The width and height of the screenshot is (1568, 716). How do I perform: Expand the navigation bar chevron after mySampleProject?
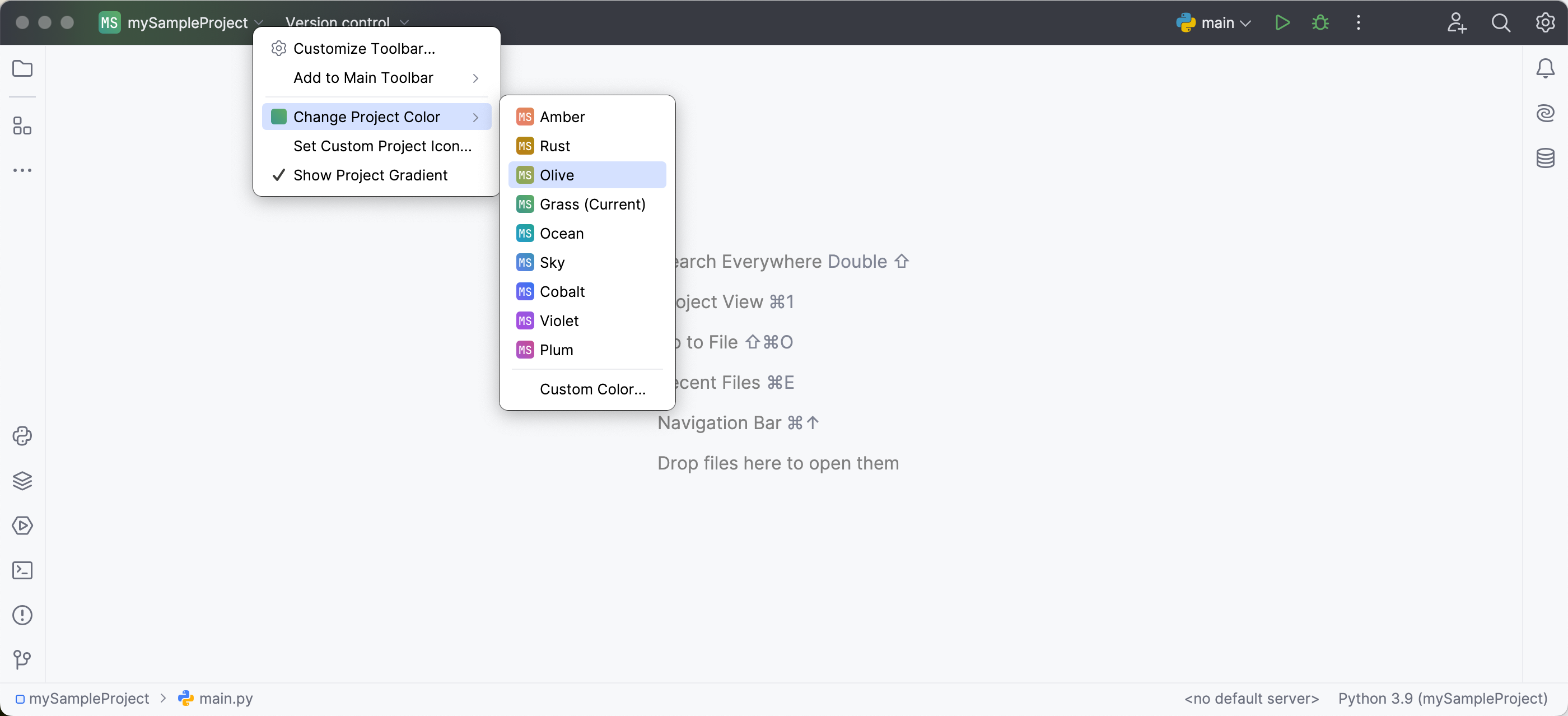click(163, 698)
